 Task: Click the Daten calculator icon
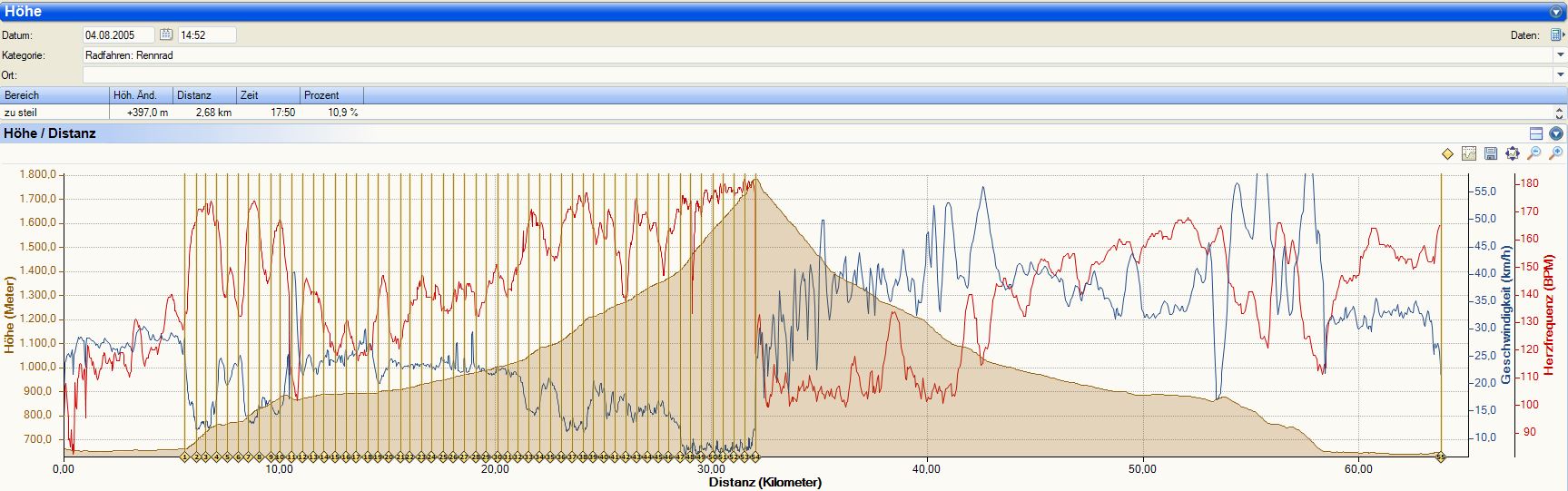click(x=1556, y=35)
